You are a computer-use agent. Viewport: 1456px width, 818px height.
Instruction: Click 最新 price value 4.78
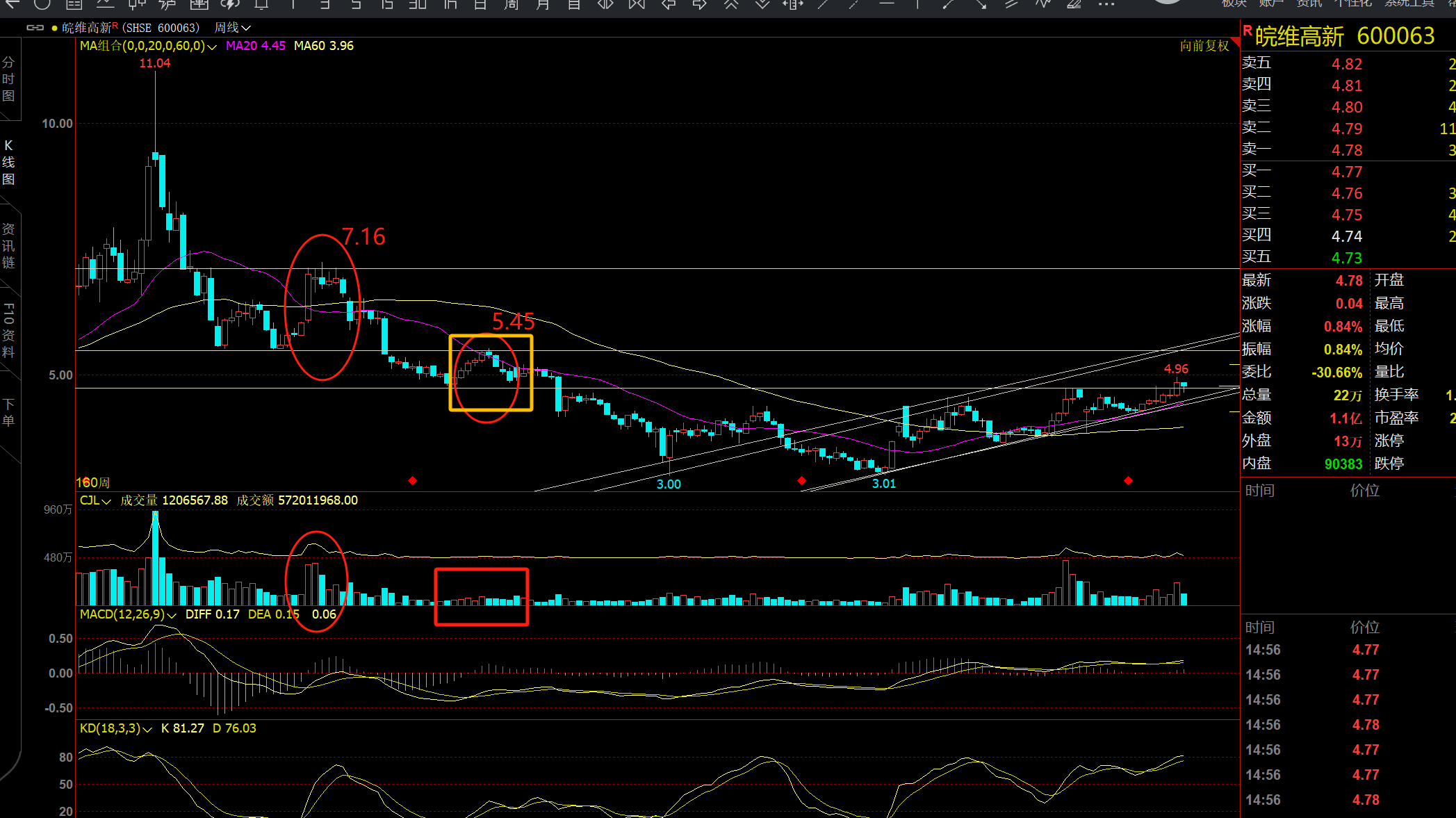click(1349, 281)
